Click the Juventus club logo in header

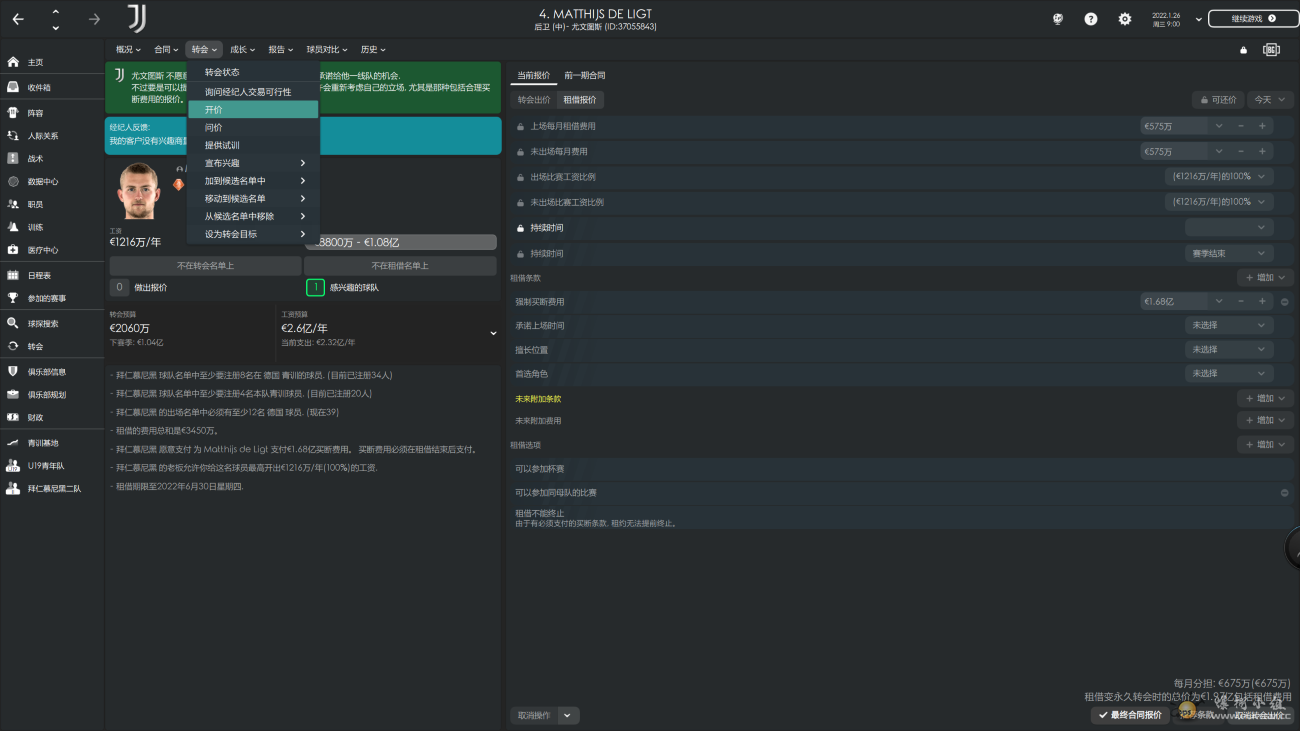point(137,18)
